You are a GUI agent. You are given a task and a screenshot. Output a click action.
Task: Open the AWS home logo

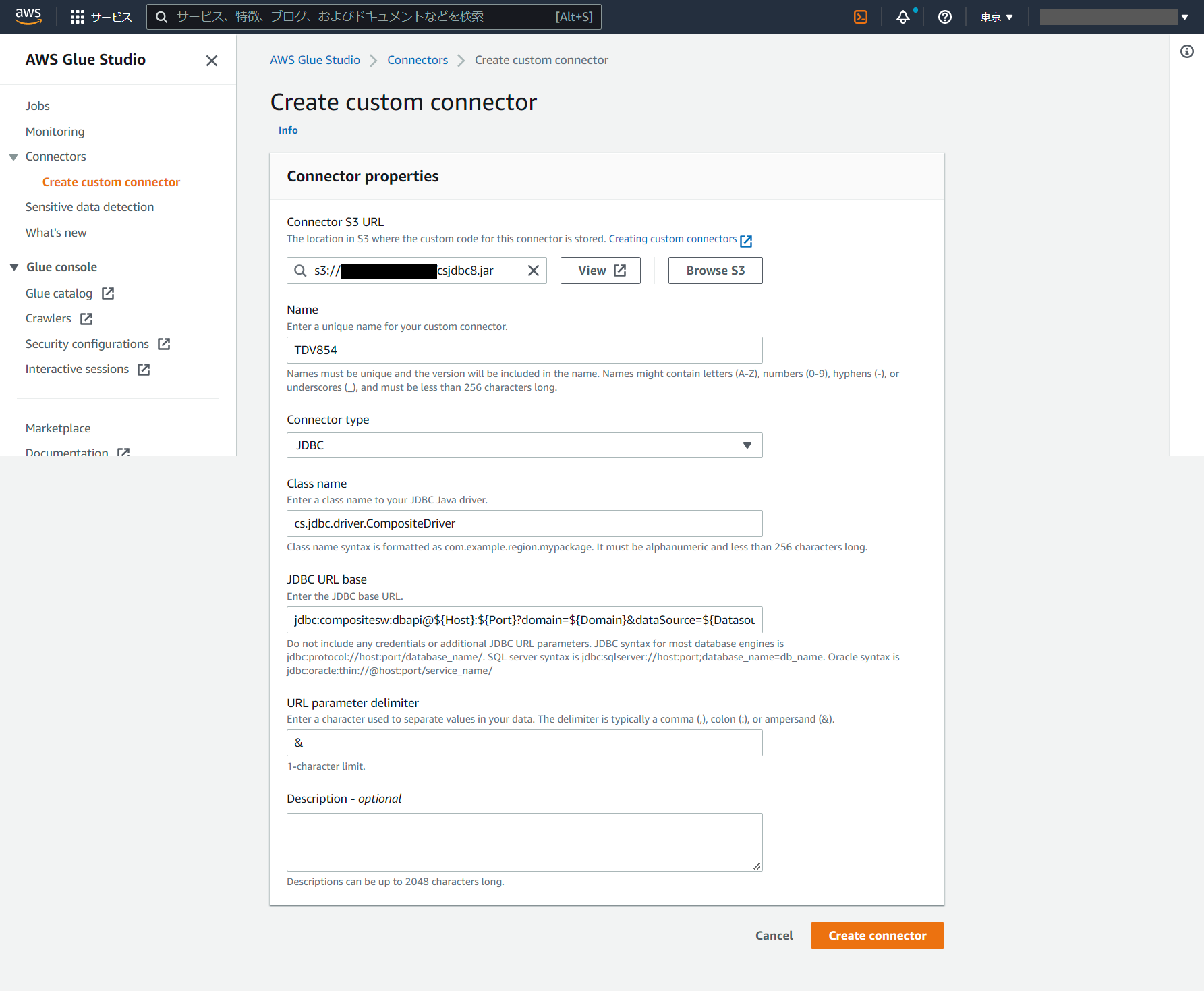(28, 16)
